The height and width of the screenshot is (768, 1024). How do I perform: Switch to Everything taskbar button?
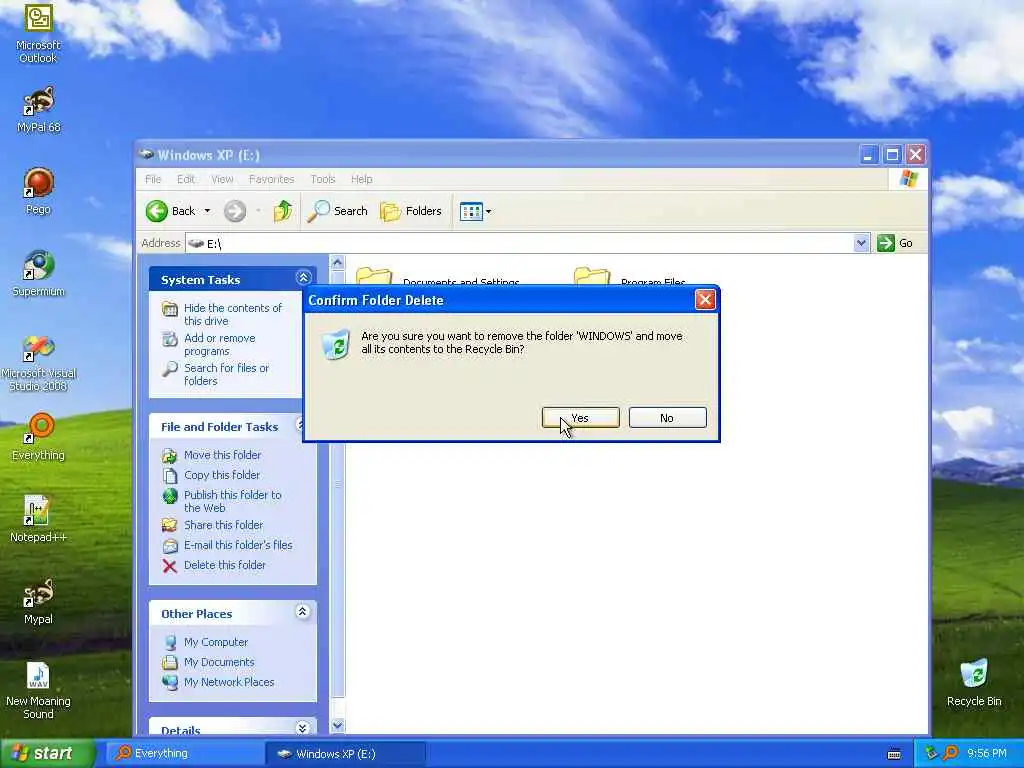click(185, 754)
